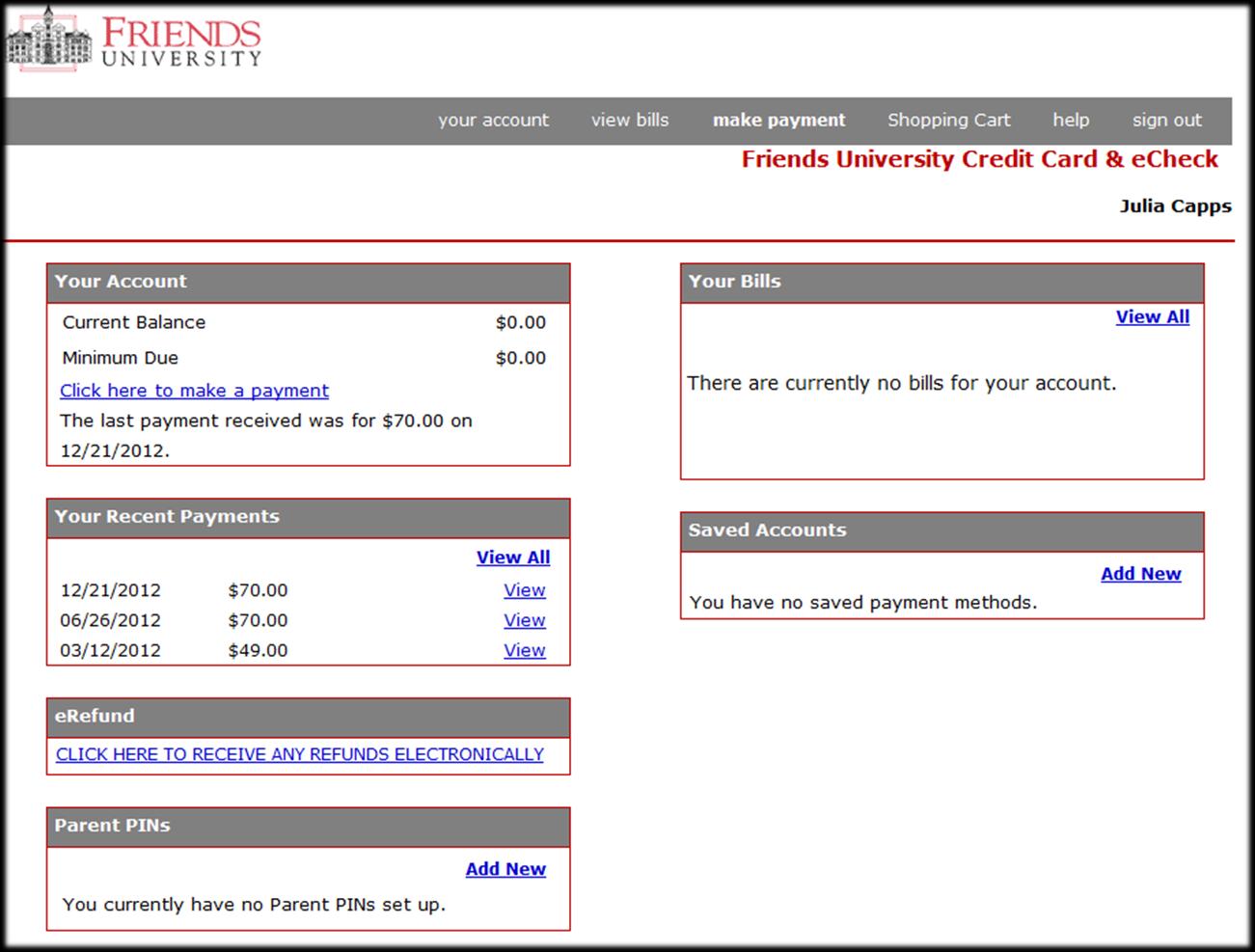Image resolution: width=1255 pixels, height=952 pixels.
Task: Click the 'Your Recent Payments' panel header
Action: point(309,518)
